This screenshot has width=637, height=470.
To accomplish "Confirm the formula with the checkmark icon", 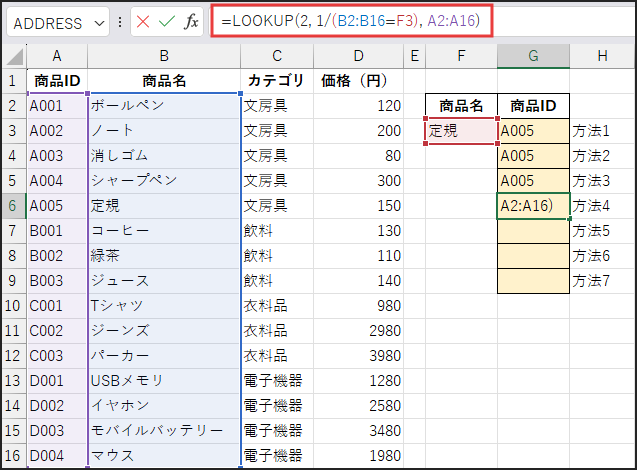I will 167,21.
